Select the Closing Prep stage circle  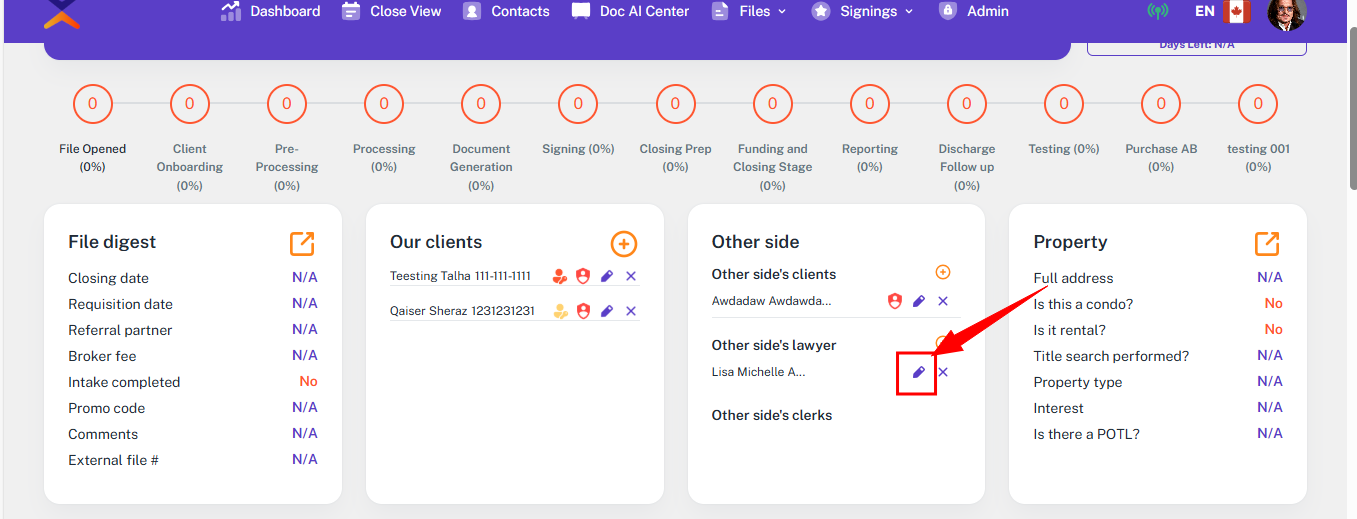(675, 104)
